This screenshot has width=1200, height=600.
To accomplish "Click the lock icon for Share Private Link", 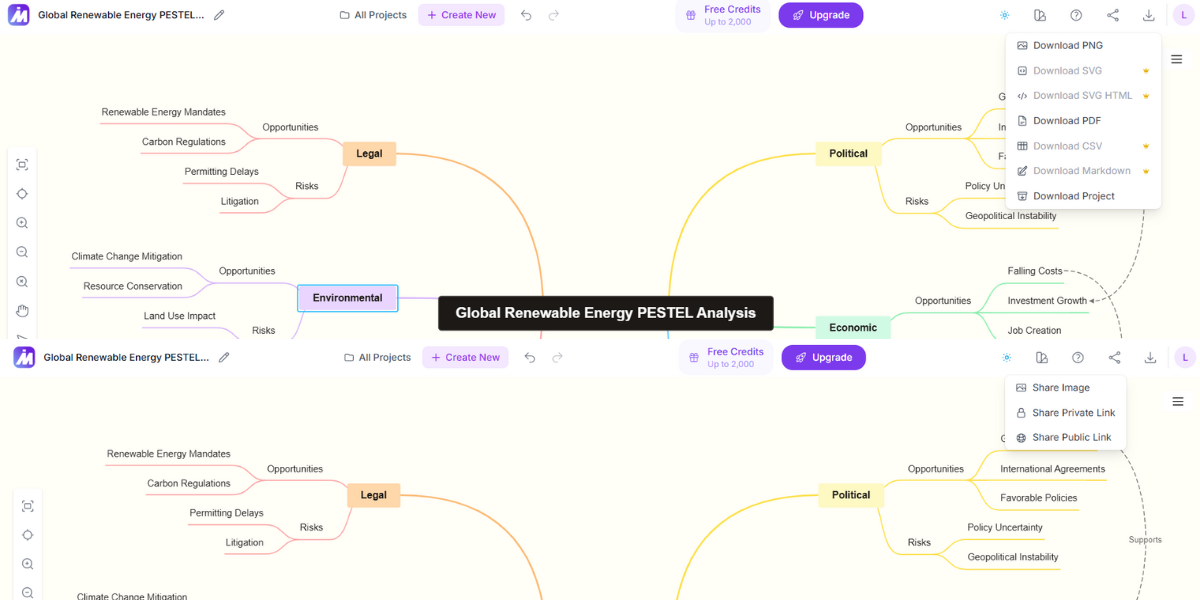I will pyautogui.click(x=1021, y=413).
